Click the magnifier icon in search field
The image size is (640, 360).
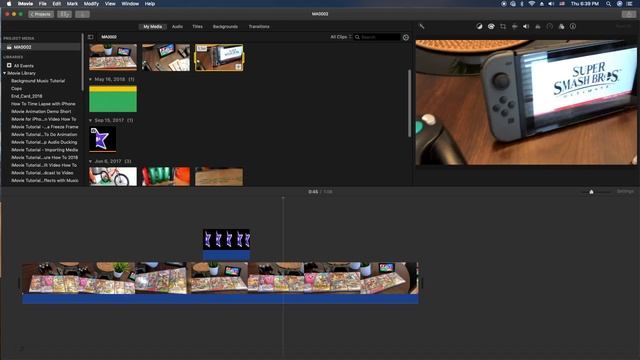coord(357,37)
